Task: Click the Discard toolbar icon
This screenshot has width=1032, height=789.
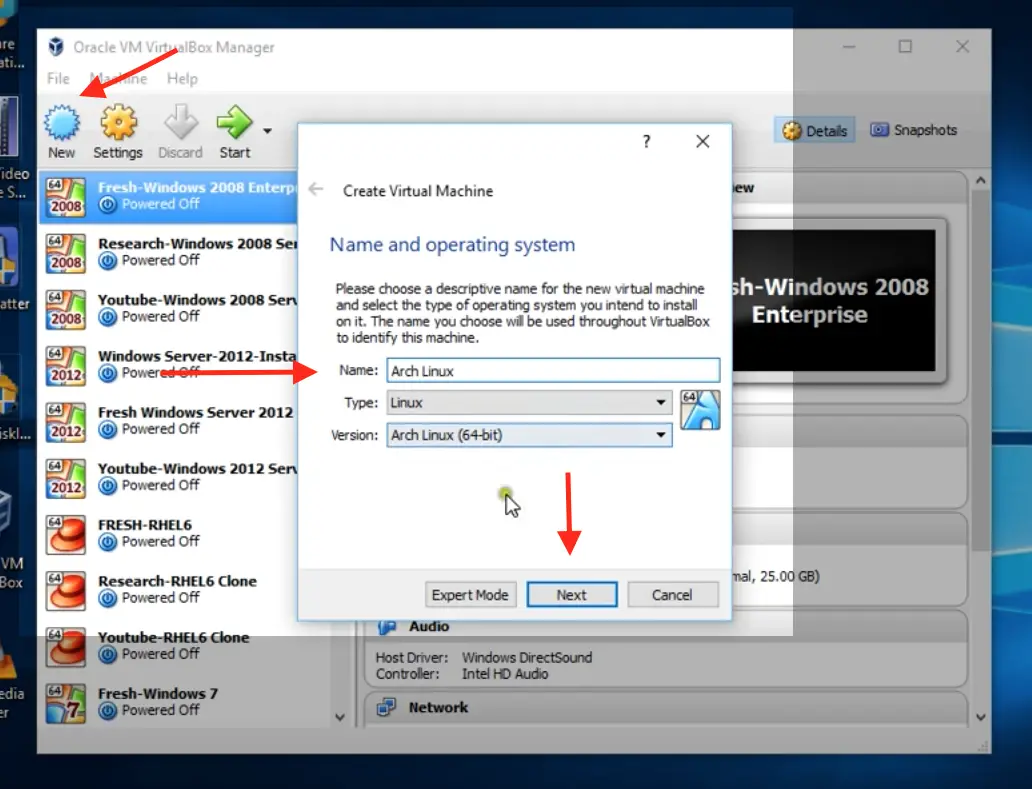Action: click(180, 127)
